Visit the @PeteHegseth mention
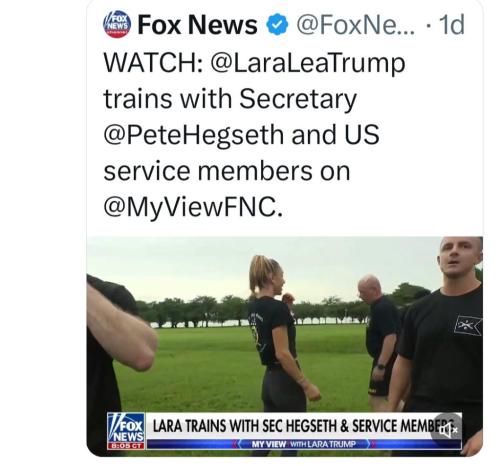Viewport: 500px width, 466px height. click(x=194, y=135)
